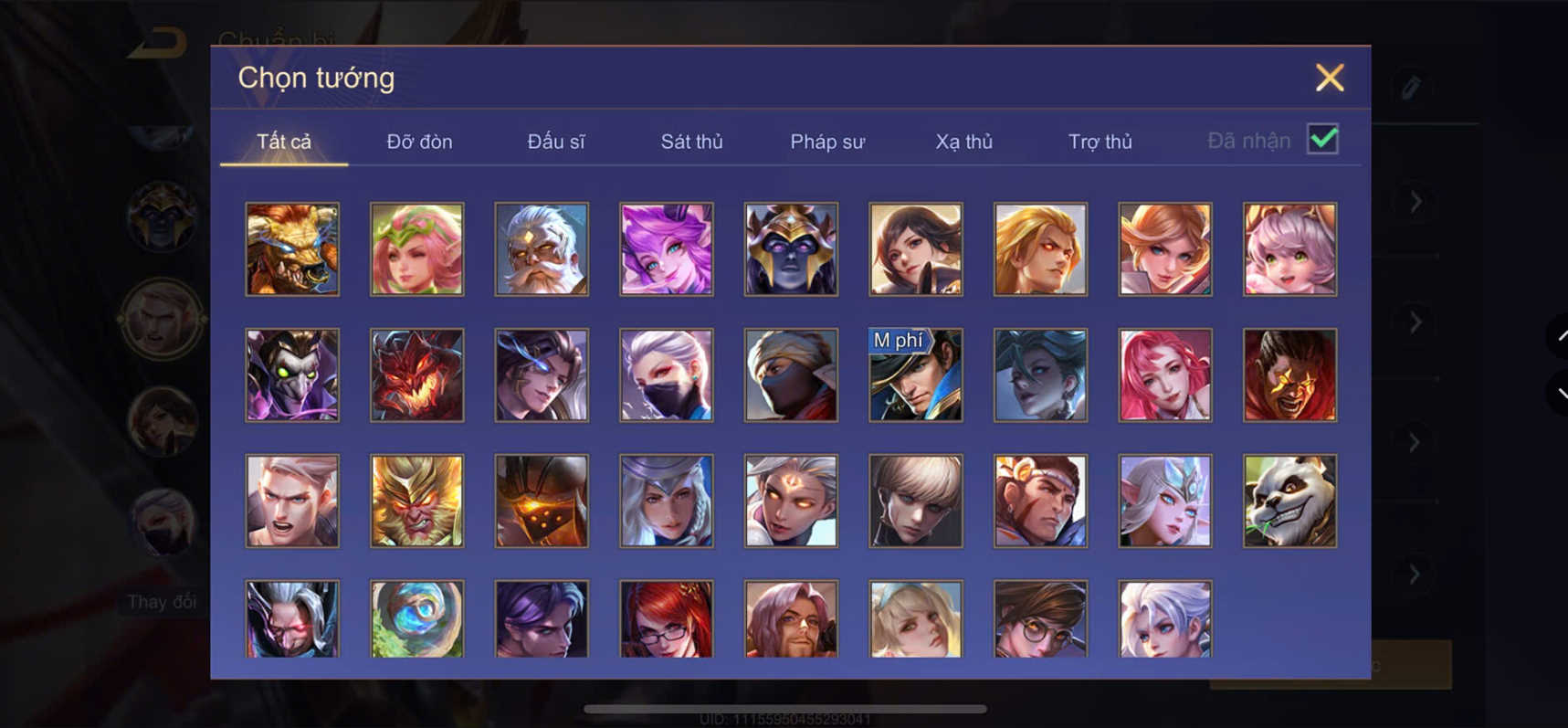Go back using the top-left arrow
Image resolution: width=1568 pixels, height=728 pixels.
tap(157, 43)
